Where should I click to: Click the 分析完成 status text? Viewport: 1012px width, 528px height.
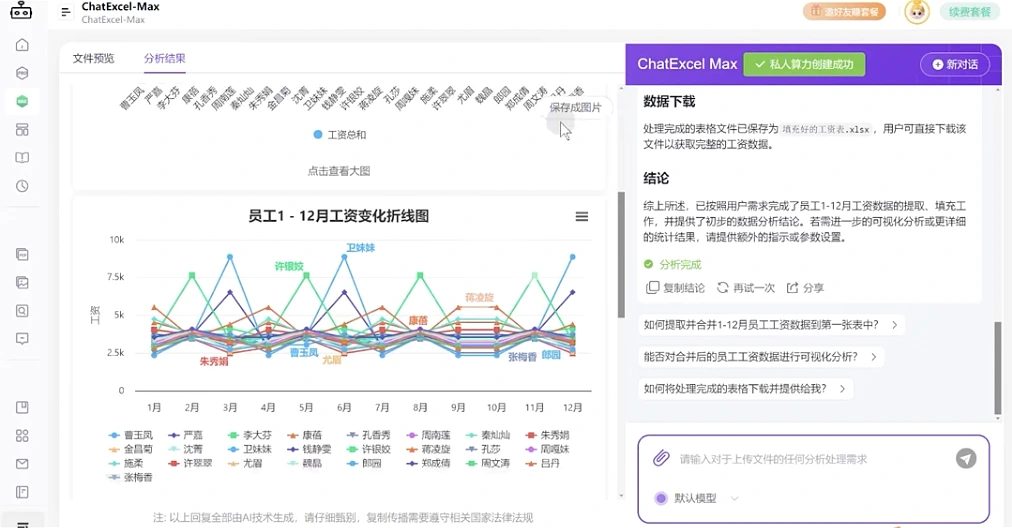tap(680, 264)
